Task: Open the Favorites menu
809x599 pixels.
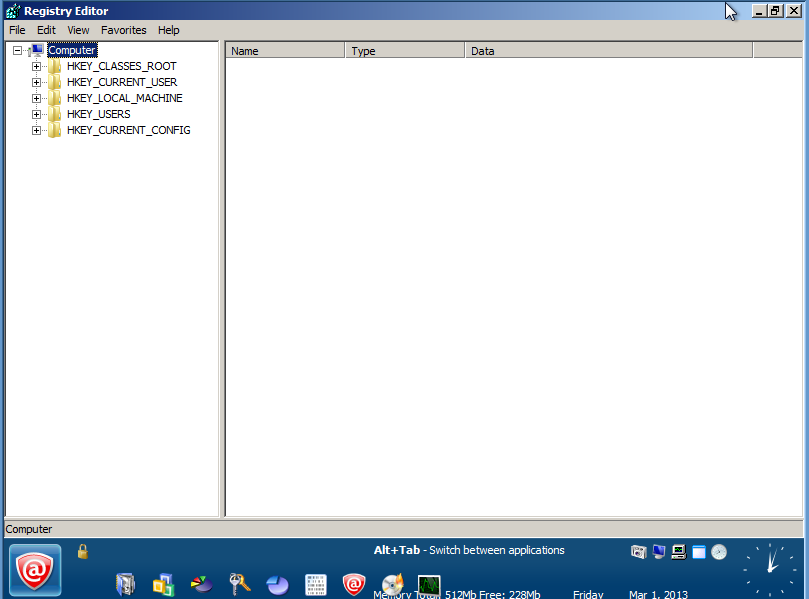Action: click(123, 30)
